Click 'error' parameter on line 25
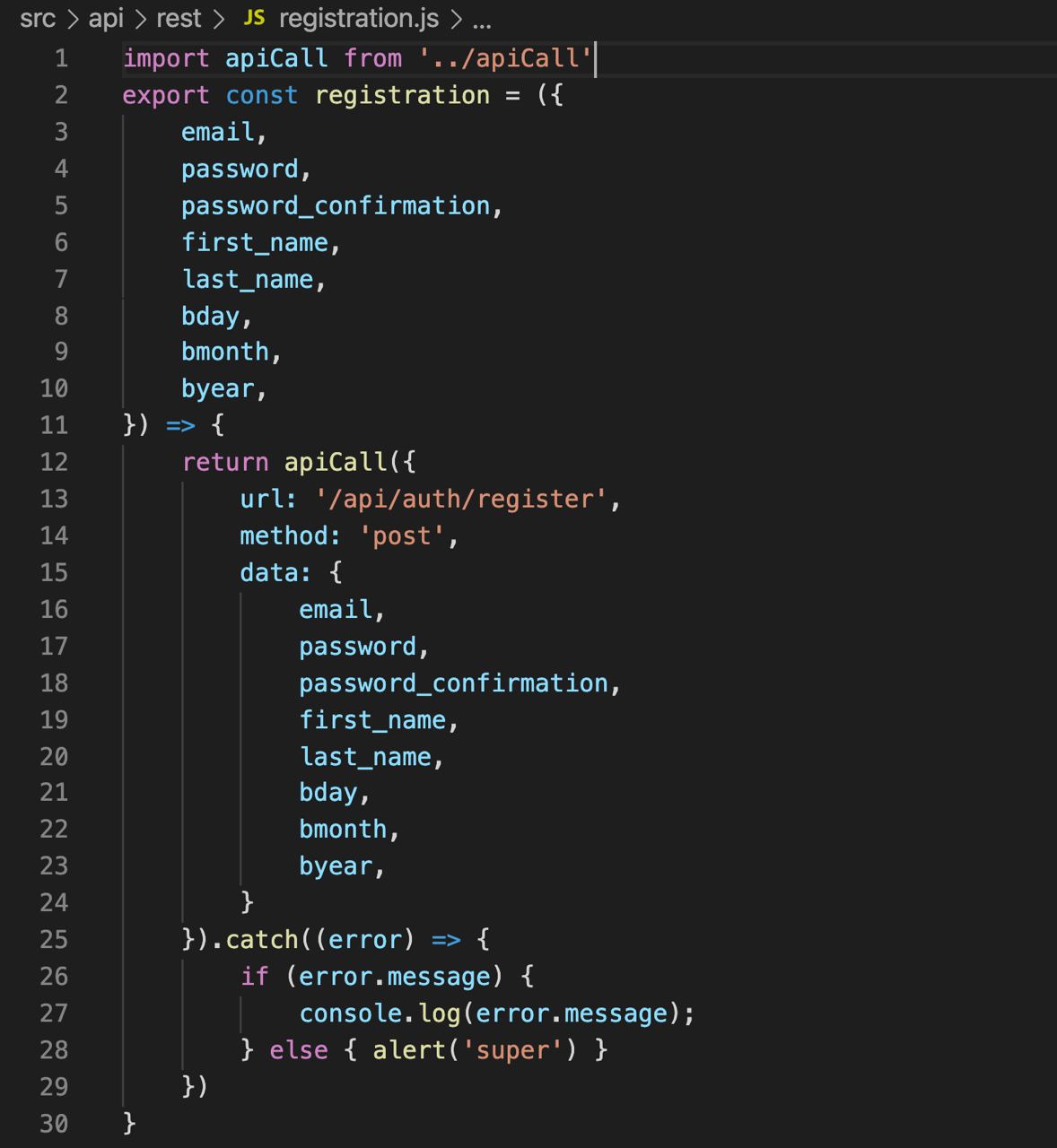1057x1148 pixels. [x=365, y=939]
